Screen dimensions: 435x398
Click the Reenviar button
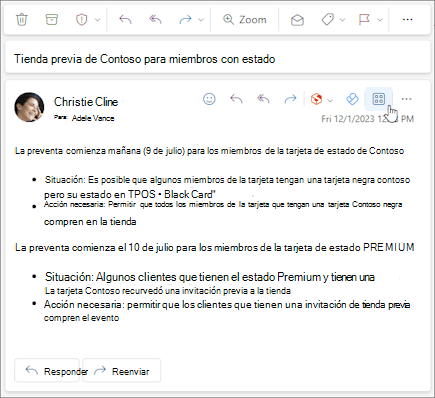[x=122, y=370]
